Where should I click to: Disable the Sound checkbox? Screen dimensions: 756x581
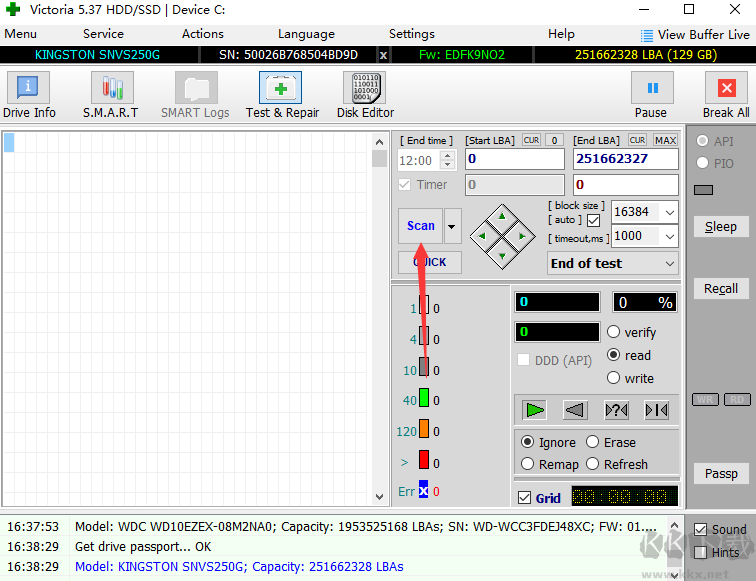tap(701, 529)
